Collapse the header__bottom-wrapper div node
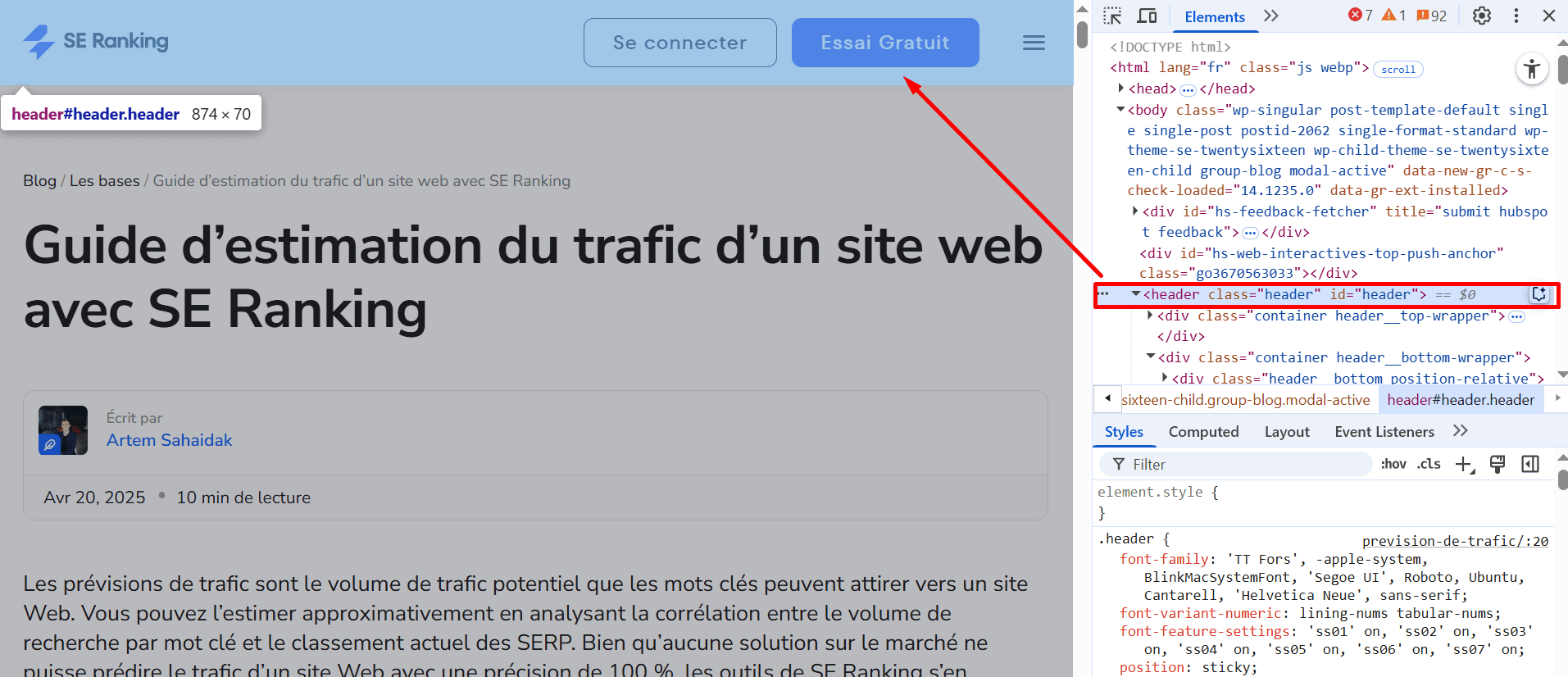 tap(1151, 357)
